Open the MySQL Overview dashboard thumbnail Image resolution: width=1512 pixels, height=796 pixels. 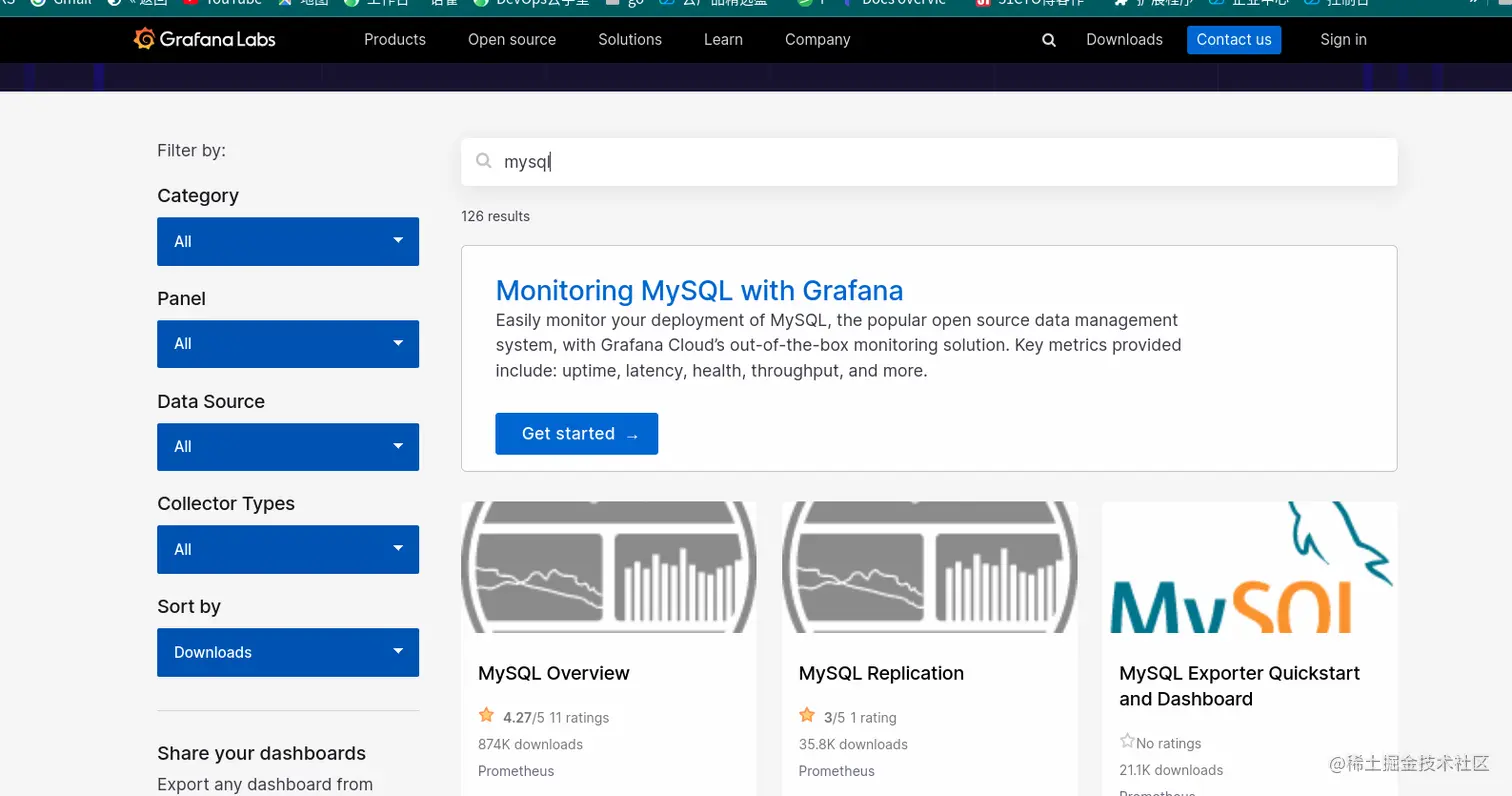609,567
